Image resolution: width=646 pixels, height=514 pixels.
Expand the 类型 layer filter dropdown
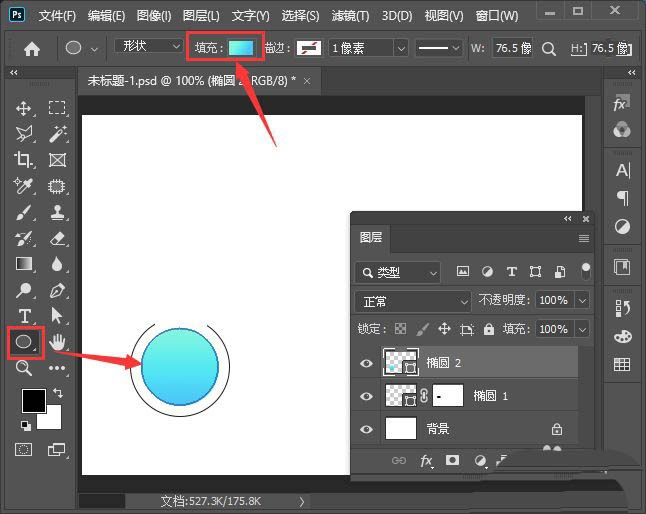tap(398, 272)
